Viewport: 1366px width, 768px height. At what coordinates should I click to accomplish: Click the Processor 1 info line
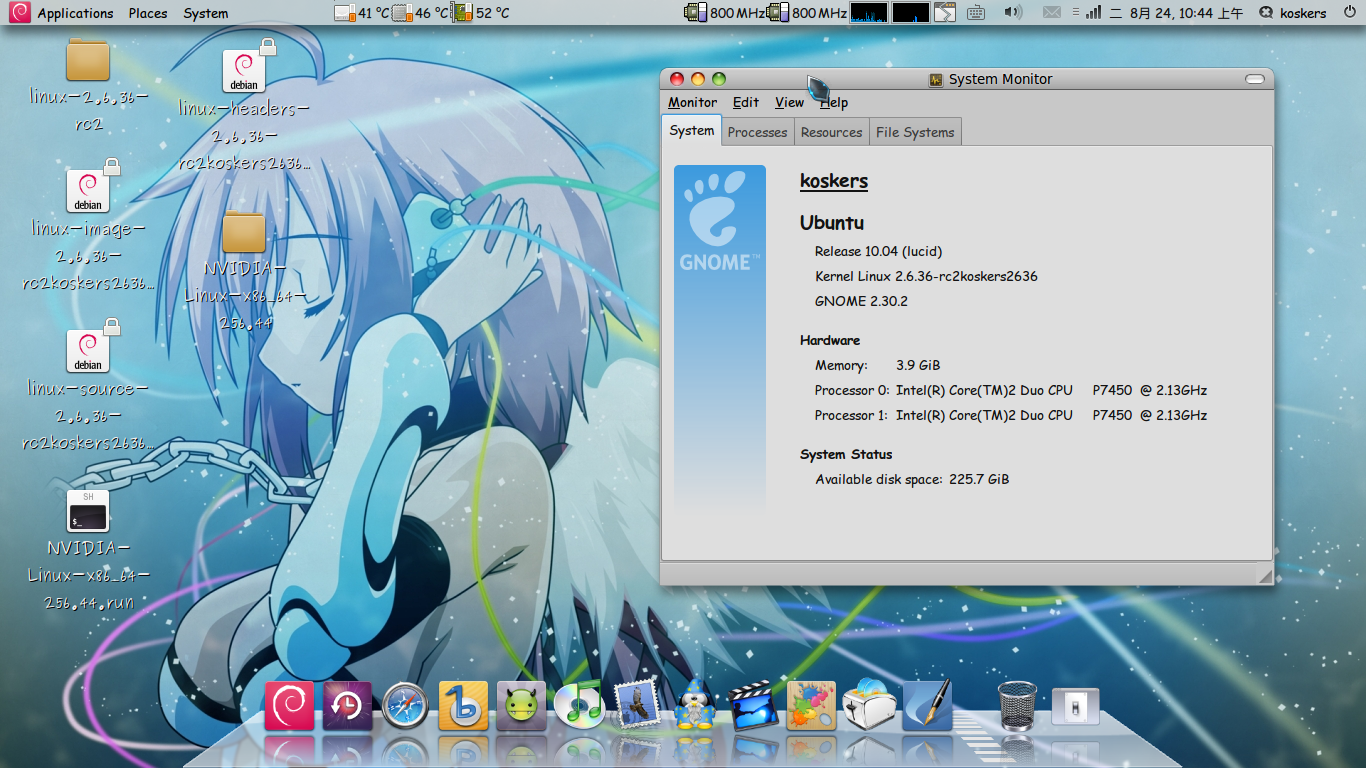click(x=1011, y=415)
